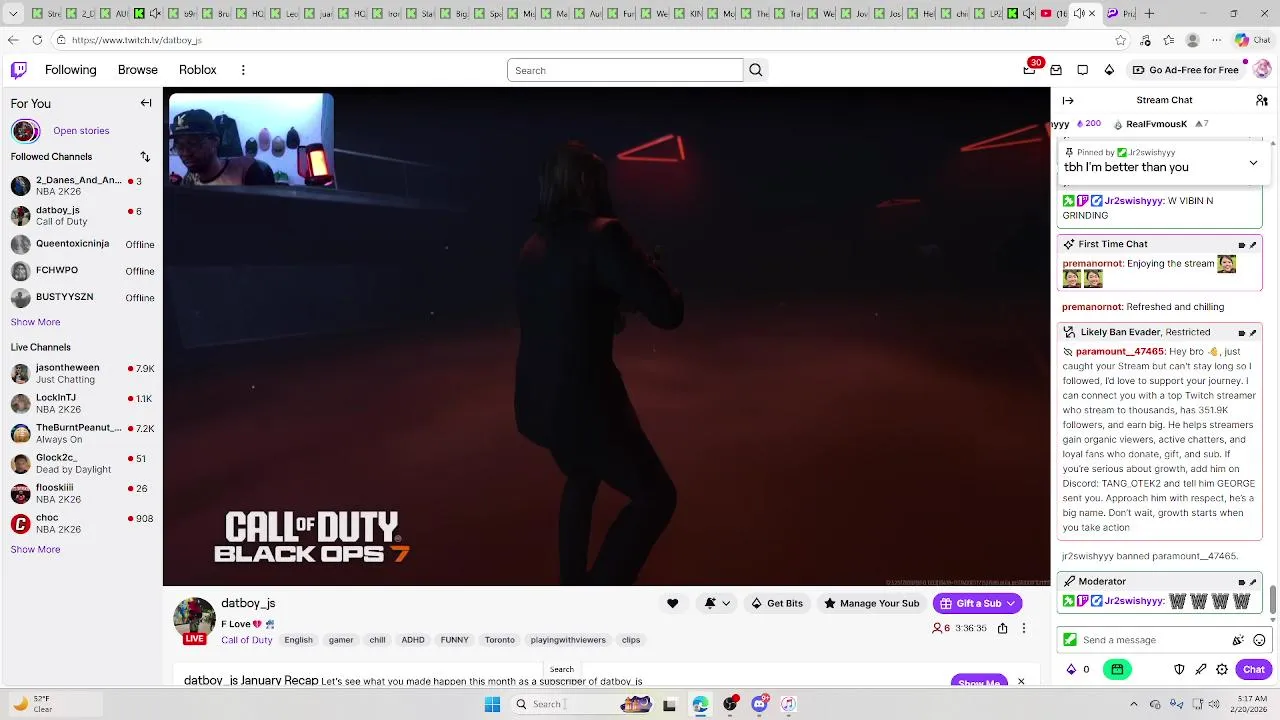The image size is (1280, 720).
Task: Open the datboy_js profile avatar
Action: (194, 620)
